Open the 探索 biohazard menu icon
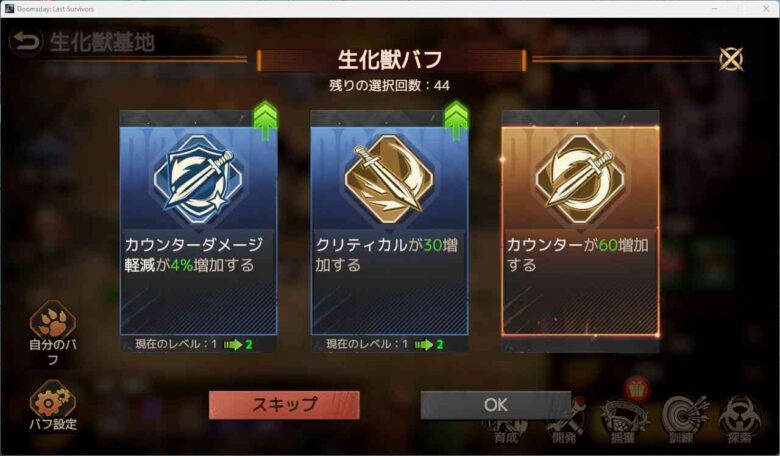 740,420
